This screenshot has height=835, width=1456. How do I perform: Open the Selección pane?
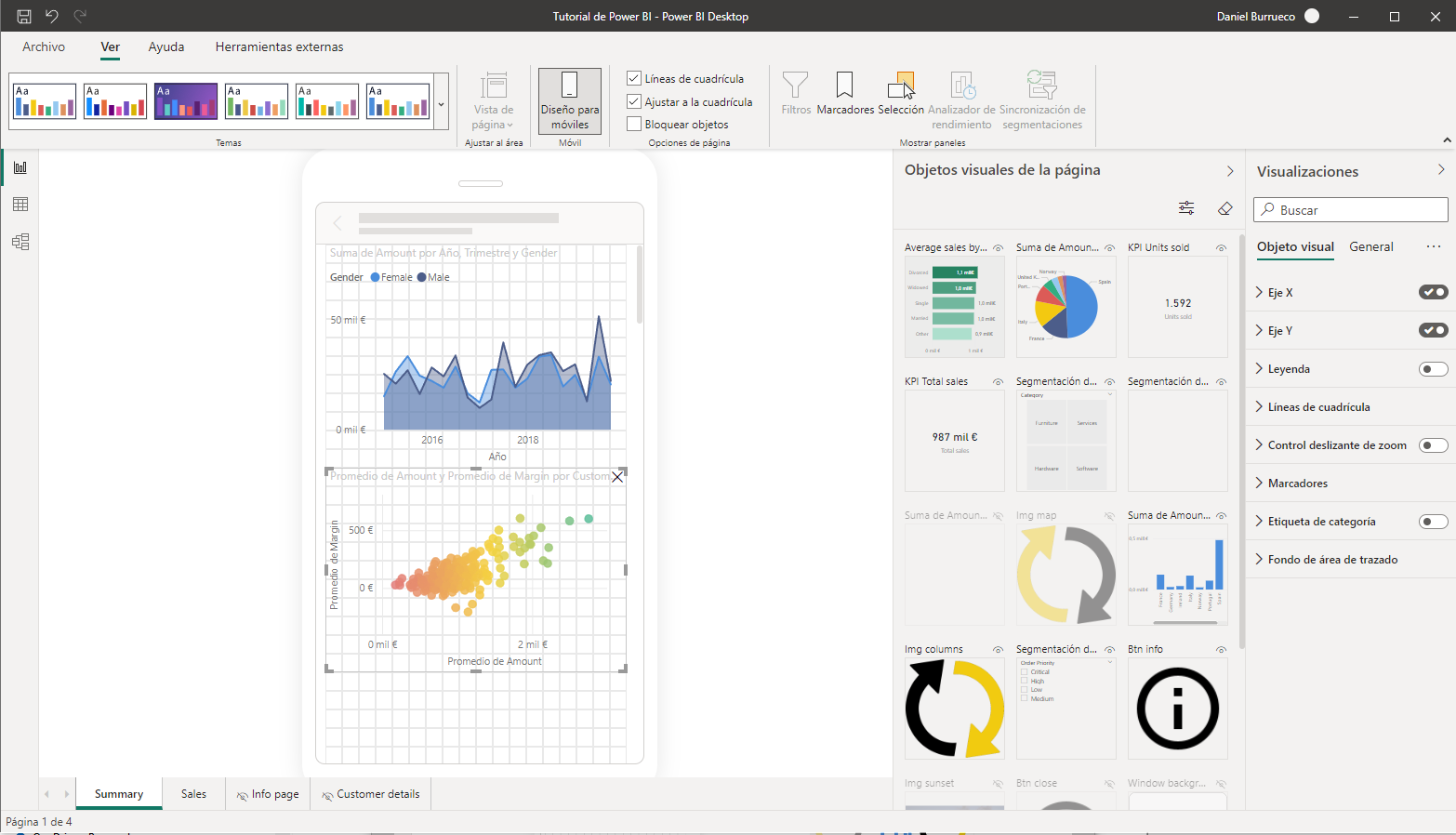coord(900,93)
